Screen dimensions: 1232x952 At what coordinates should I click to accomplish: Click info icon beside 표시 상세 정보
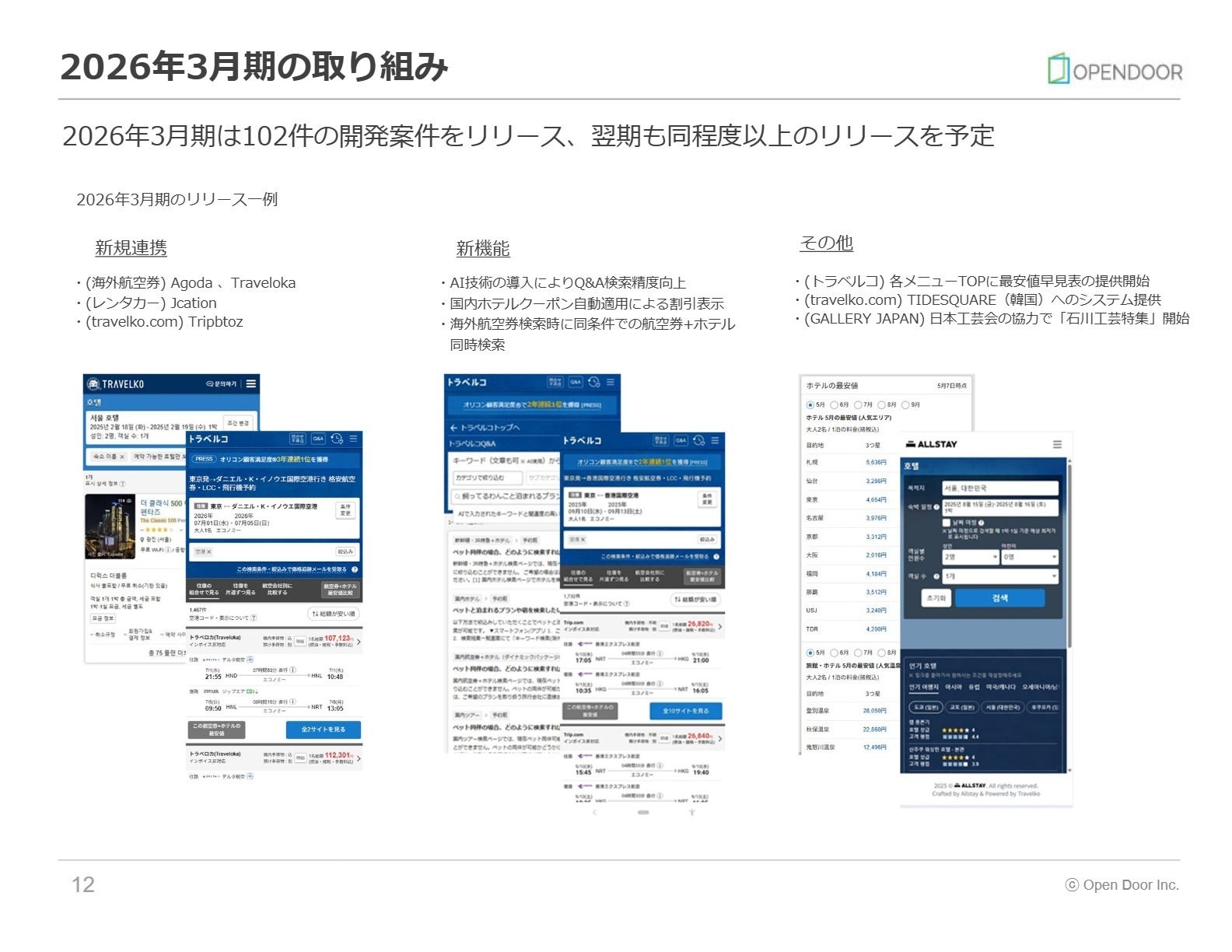123,483
